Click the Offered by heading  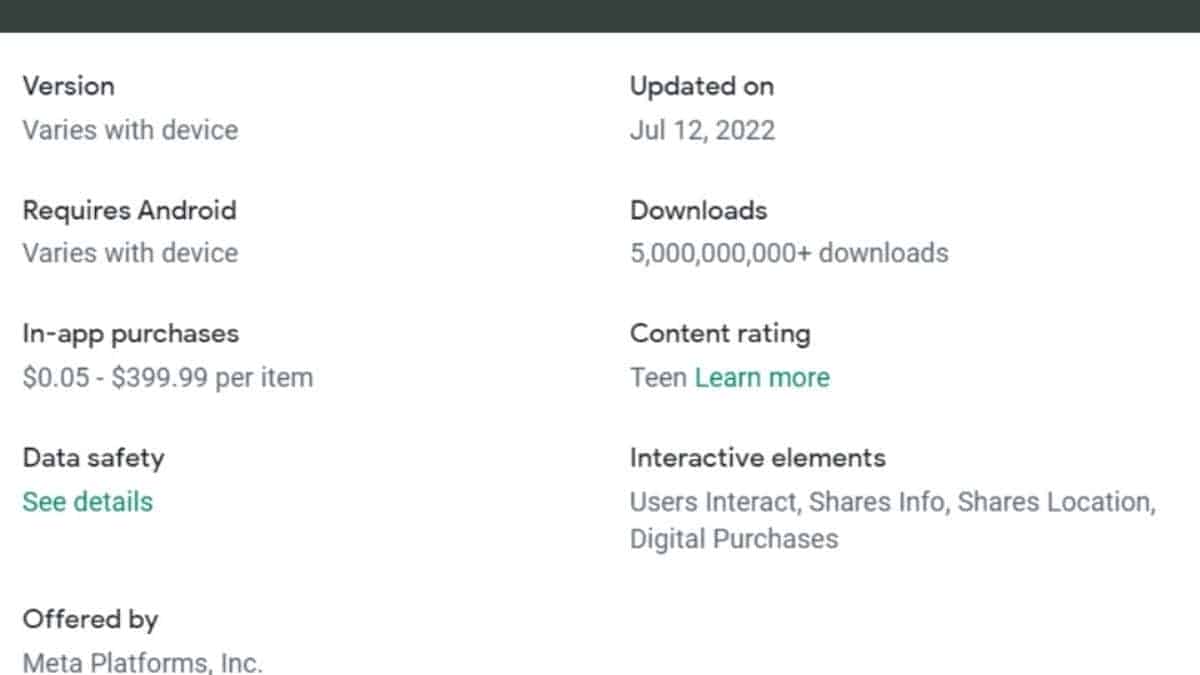pos(90,620)
